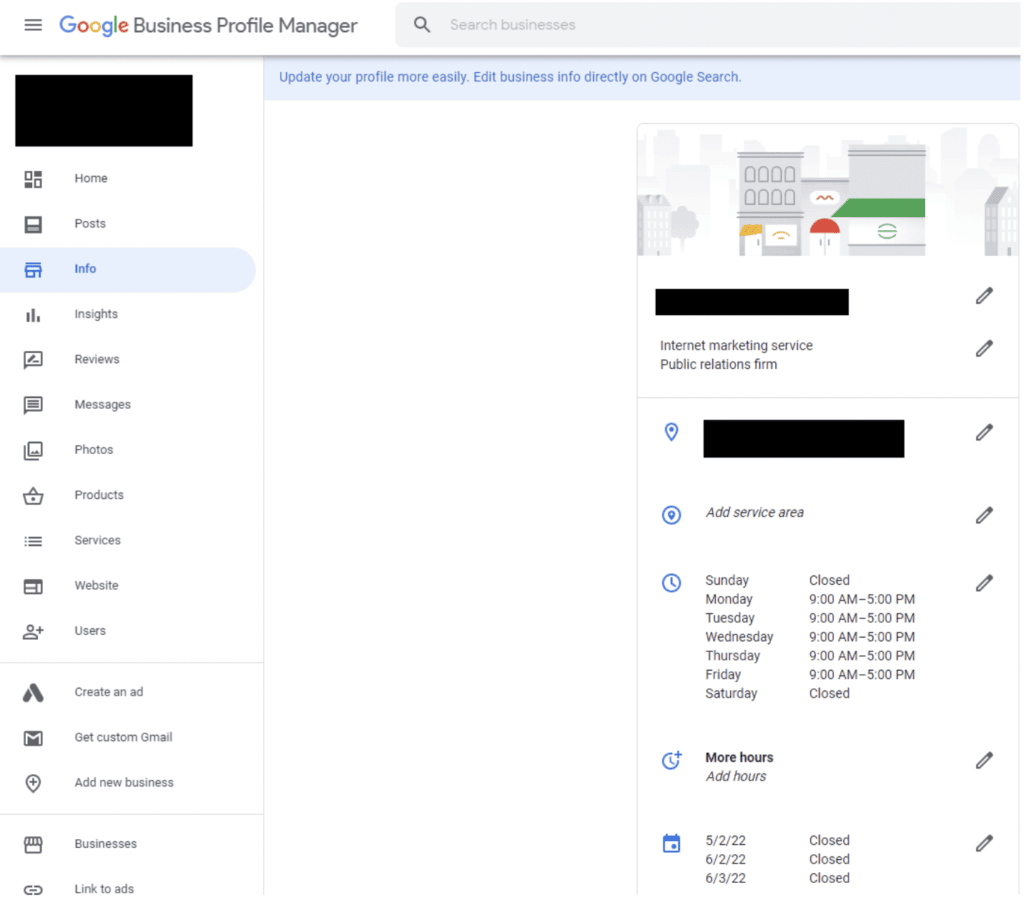Image resolution: width=1024 pixels, height=915 pixels.
Task: Select Info in the sidebar
Action: (127, 269)
